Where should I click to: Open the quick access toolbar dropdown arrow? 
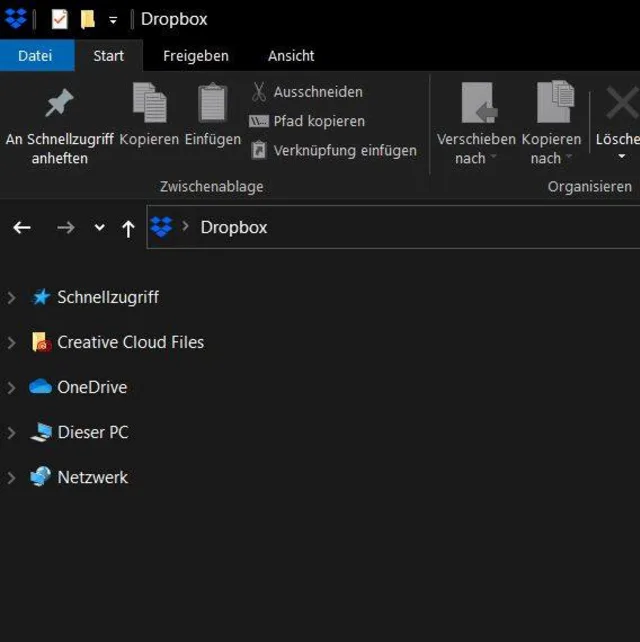pos(113,19)
